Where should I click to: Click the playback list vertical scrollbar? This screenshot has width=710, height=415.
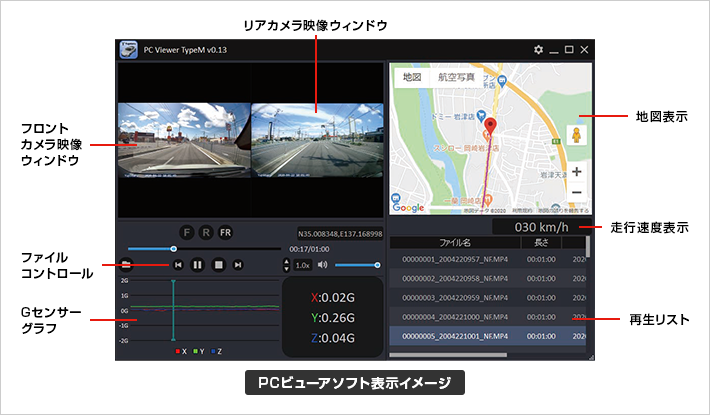point(588,294)
